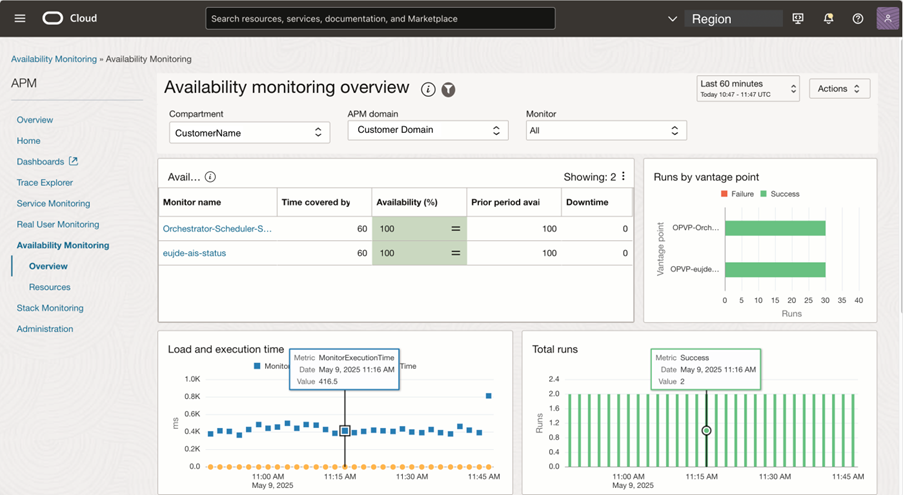Click the Actions button
903x495 pixels.
point(839,88)
